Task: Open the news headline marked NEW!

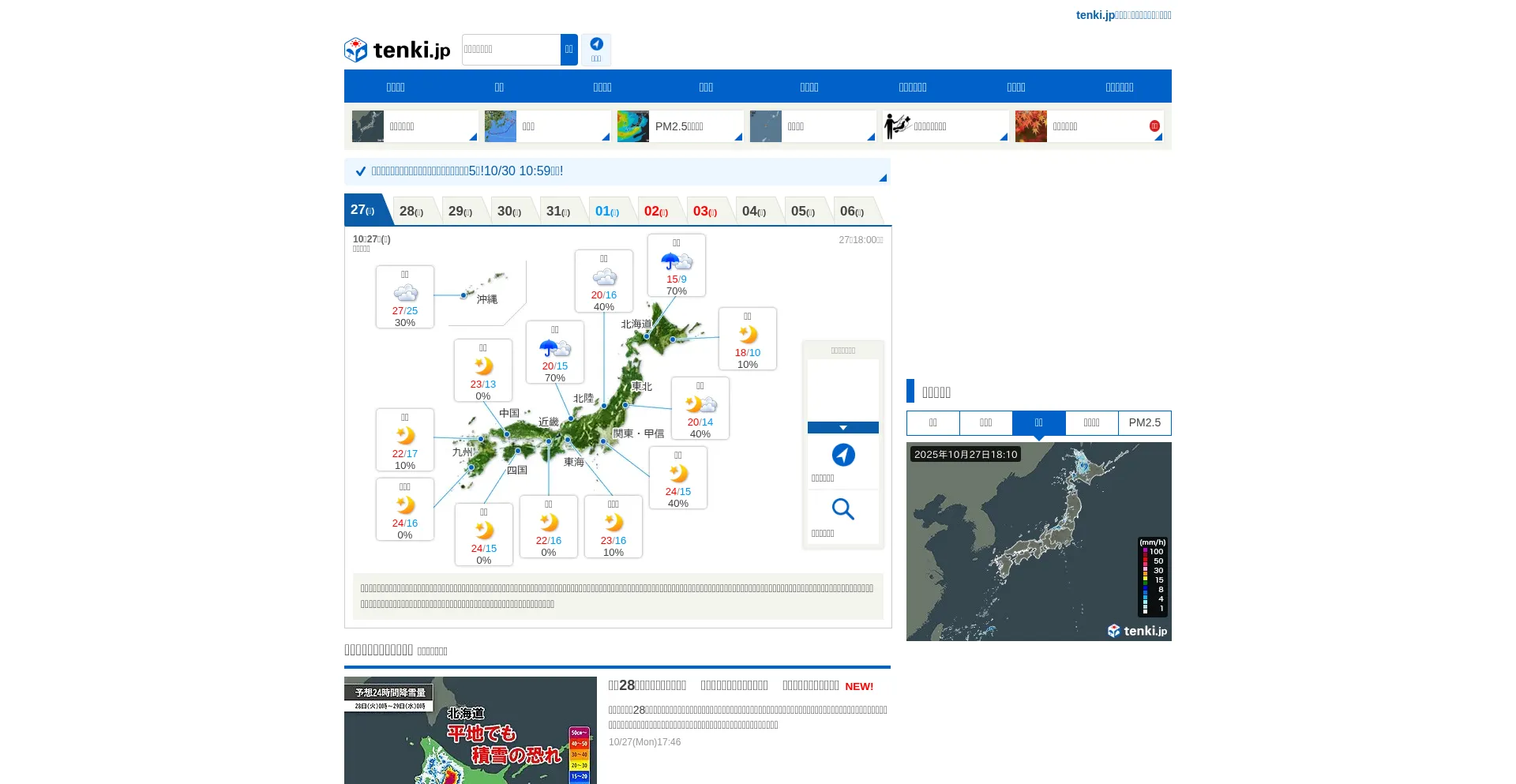Action: 740,685
